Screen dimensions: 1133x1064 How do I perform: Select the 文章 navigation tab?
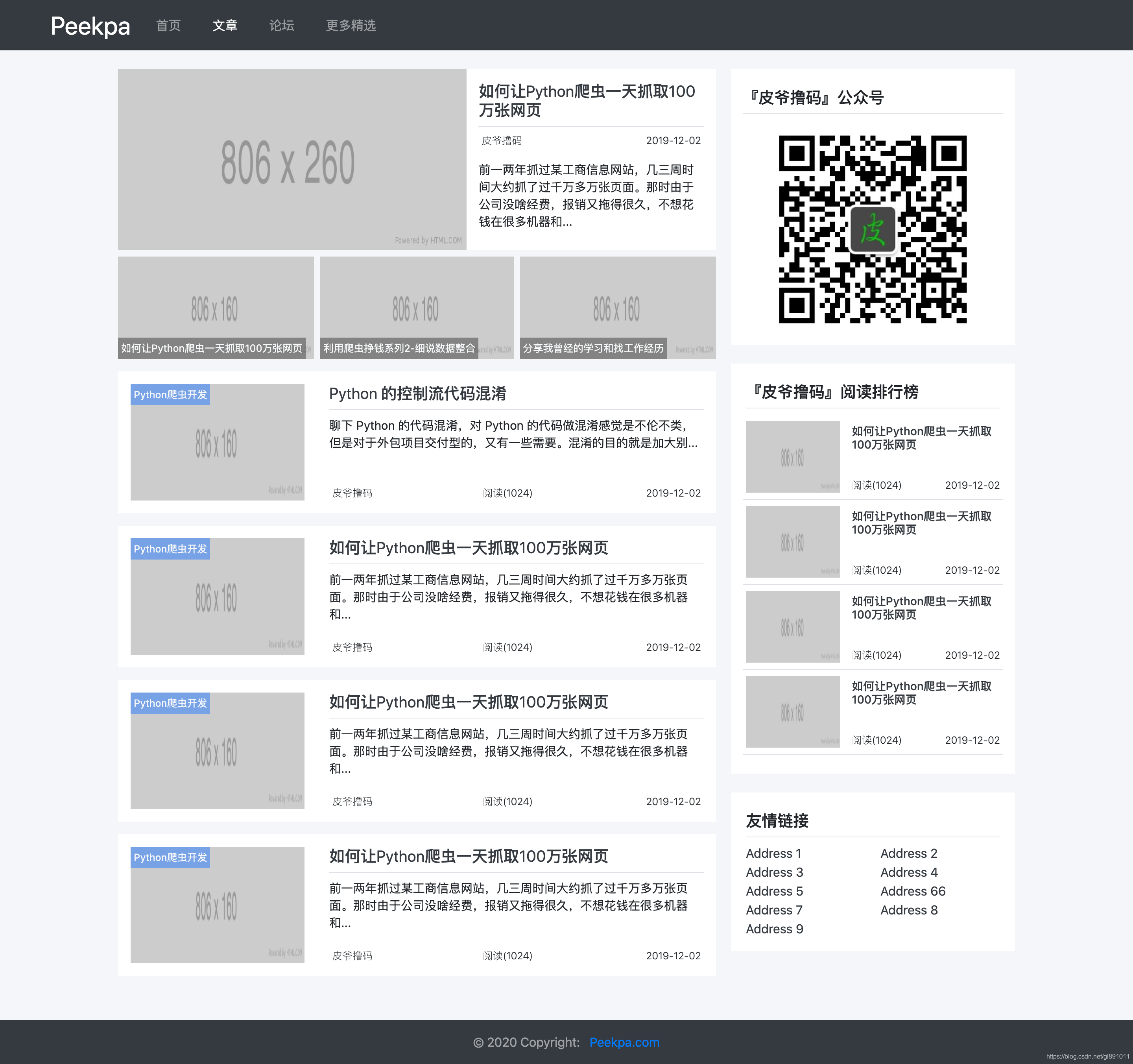[225, 25]
